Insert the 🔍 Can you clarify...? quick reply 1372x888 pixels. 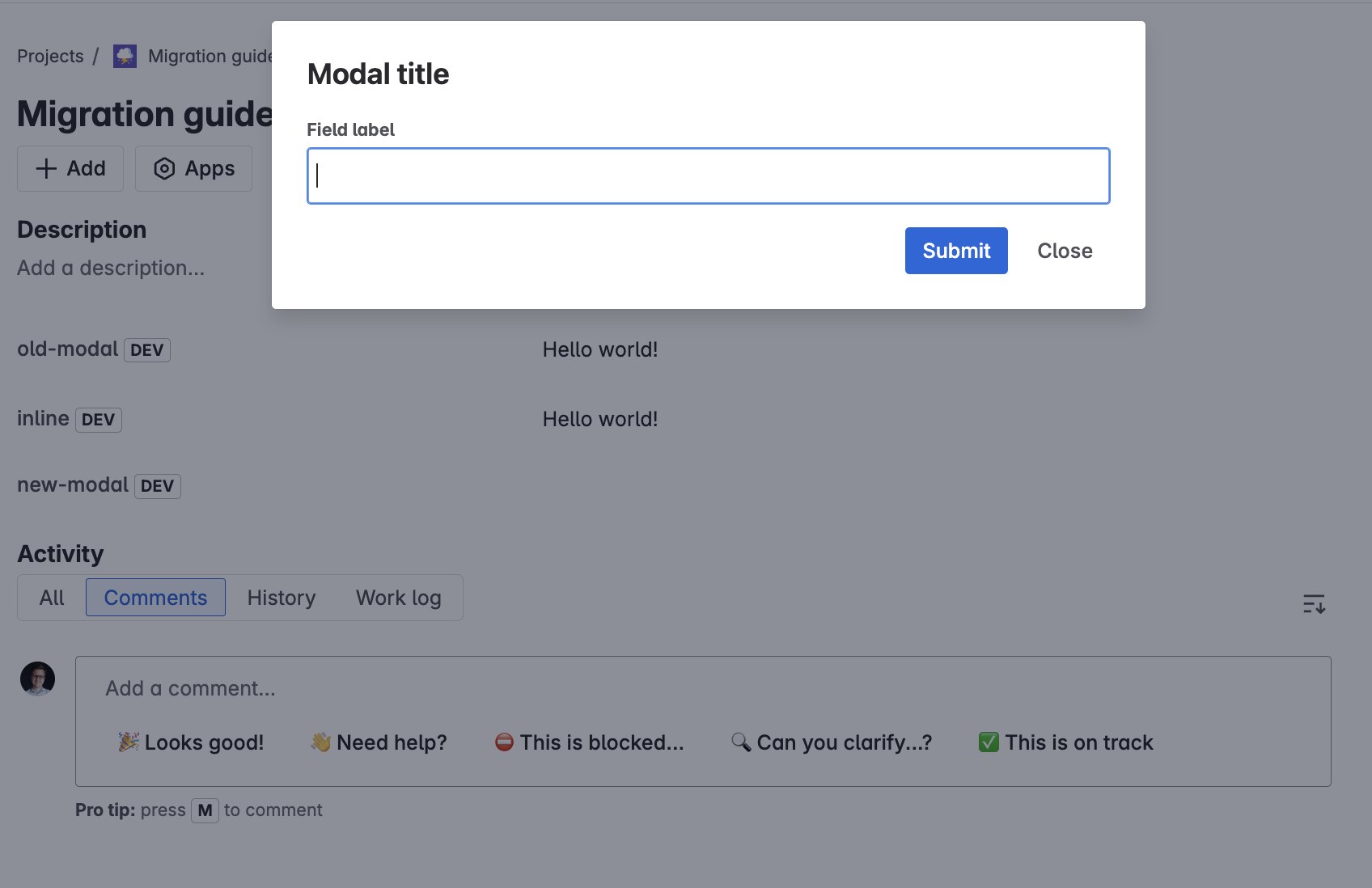[x=832, y=742]
